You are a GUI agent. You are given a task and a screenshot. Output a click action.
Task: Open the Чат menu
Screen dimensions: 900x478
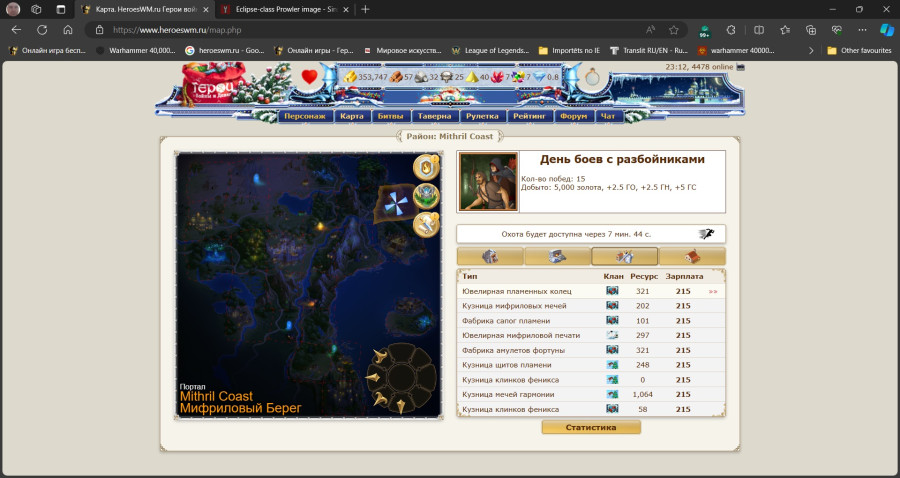[x=608, y=116]
